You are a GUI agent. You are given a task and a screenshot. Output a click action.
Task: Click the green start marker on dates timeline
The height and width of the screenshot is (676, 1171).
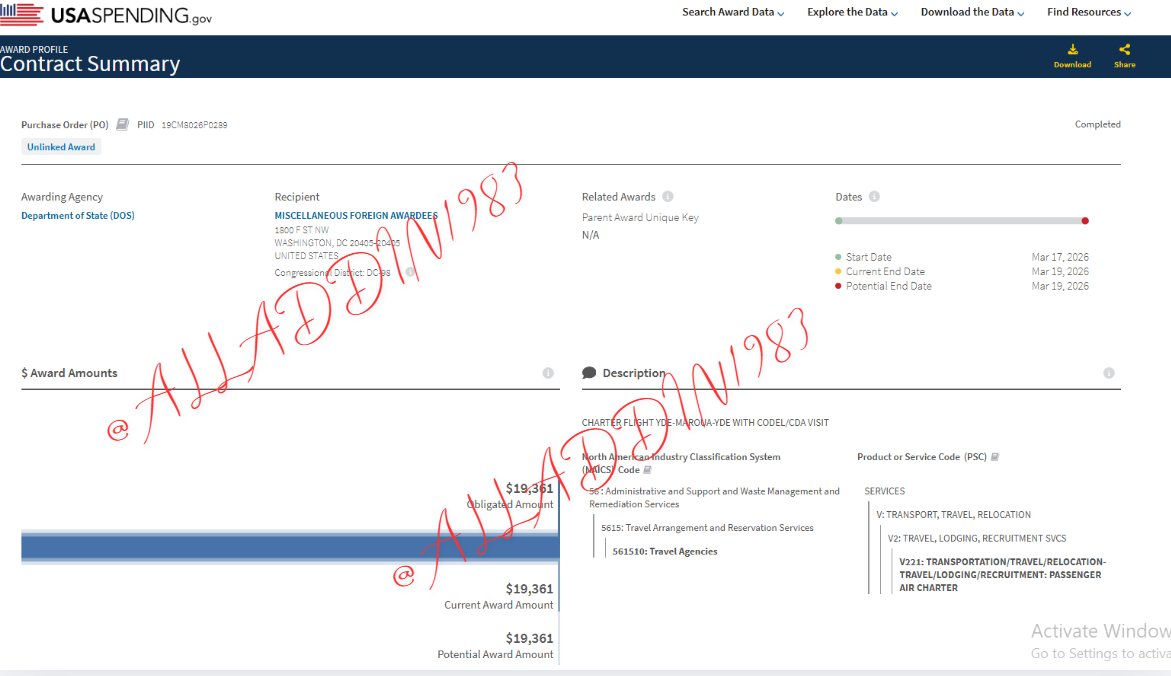click(839, 221)
